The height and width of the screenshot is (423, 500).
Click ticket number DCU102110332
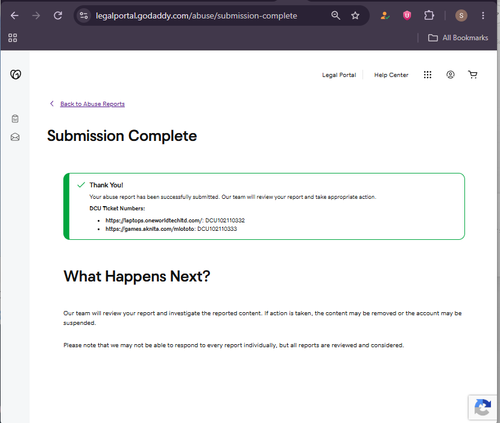point(225,220)
